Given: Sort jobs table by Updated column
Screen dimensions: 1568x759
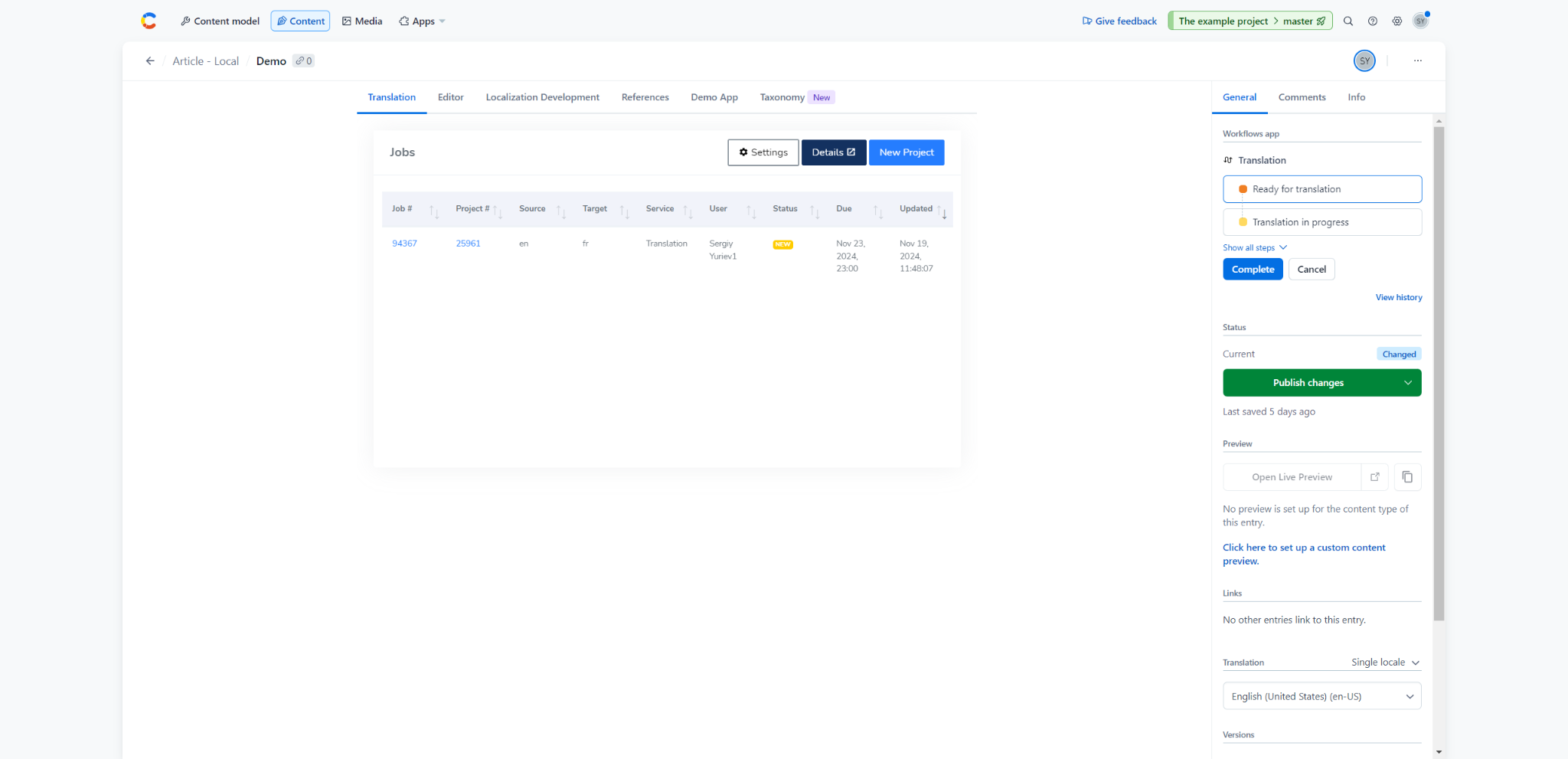Looking at the screenshot, I should (942, 211).
